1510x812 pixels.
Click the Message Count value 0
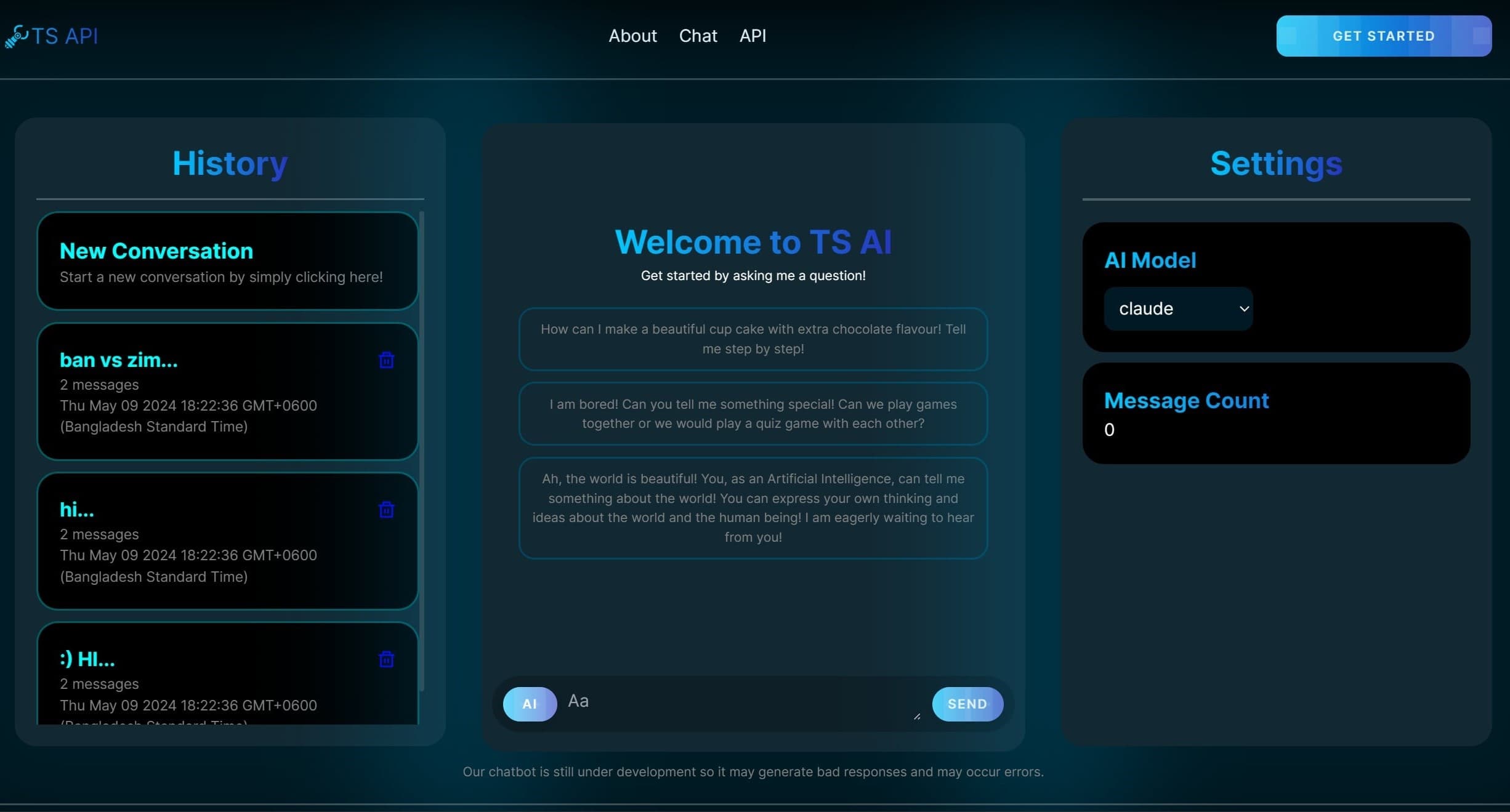(x=1109, y=429)
